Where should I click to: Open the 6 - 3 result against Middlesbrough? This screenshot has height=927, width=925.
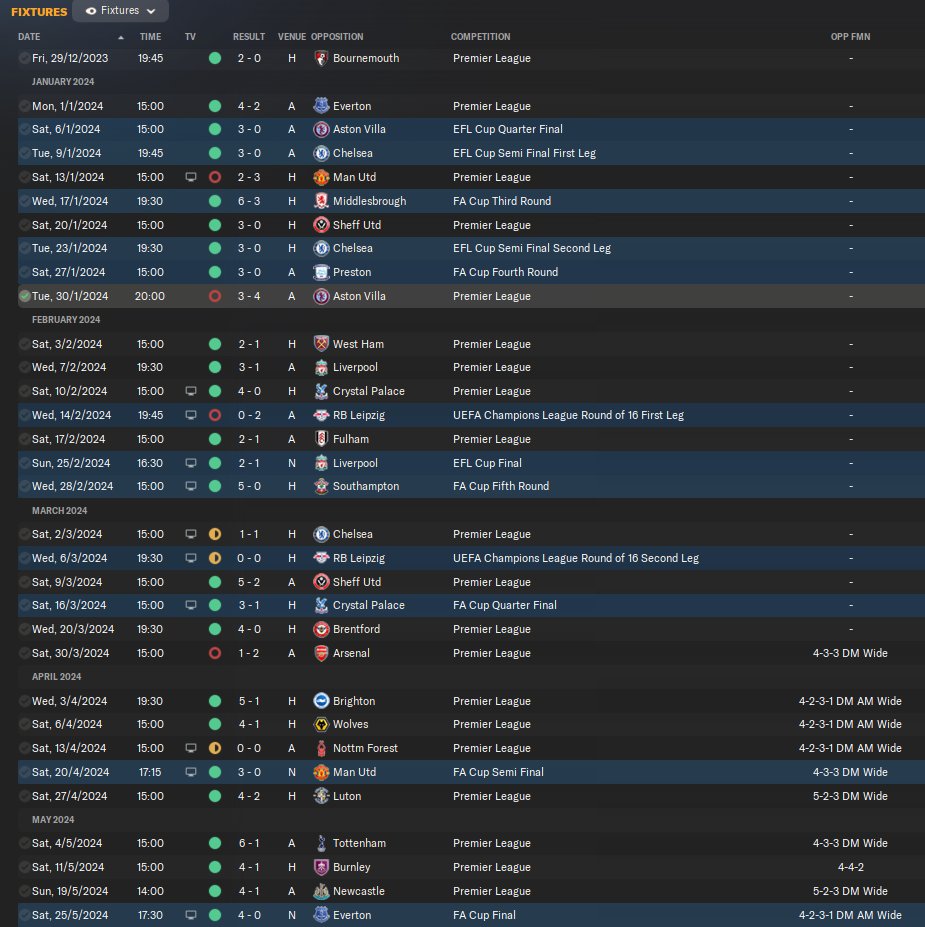coord(249,201)
